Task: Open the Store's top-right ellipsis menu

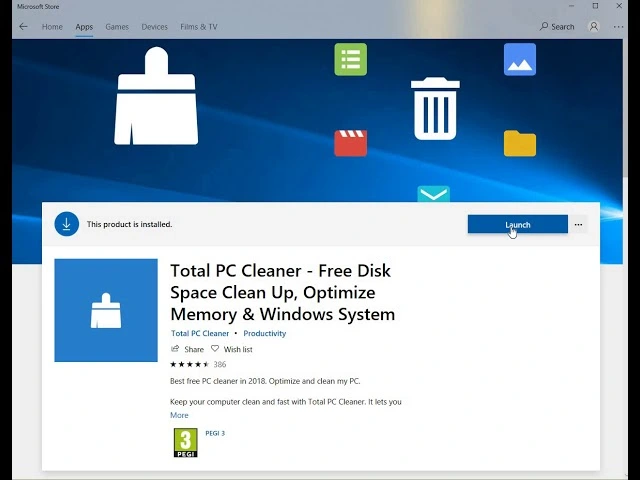Action: [618, 27]
